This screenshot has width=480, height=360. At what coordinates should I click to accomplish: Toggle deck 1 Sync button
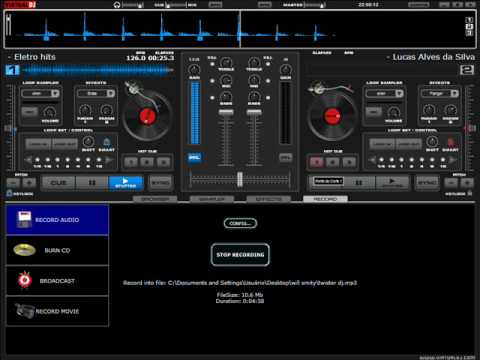coord(160,183)
